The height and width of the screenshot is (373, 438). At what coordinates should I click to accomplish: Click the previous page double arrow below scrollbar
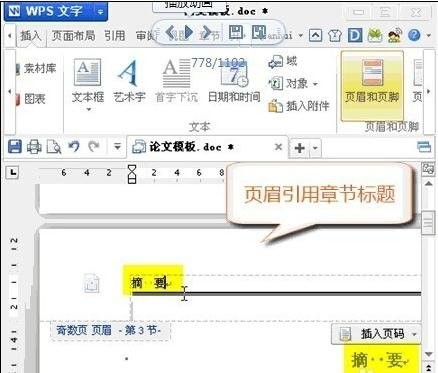(x=428, y=367)
